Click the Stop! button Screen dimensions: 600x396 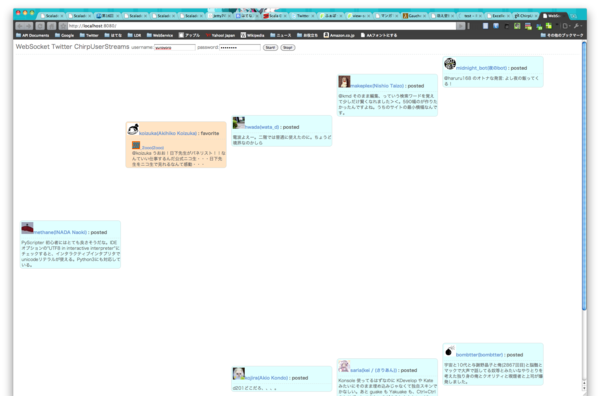pos(288,47)
